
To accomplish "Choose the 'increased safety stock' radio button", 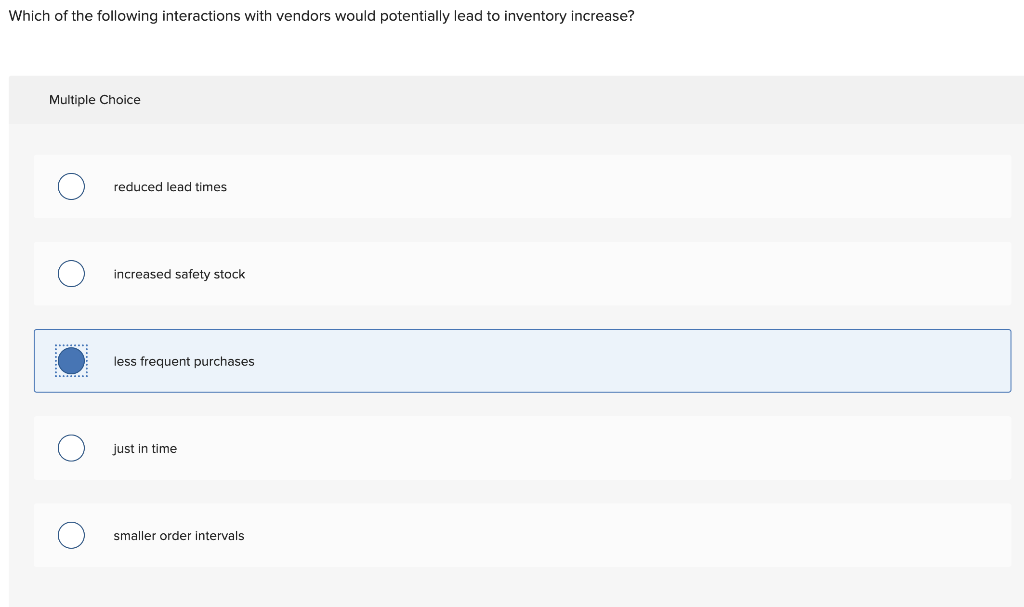I will (71, 274).
